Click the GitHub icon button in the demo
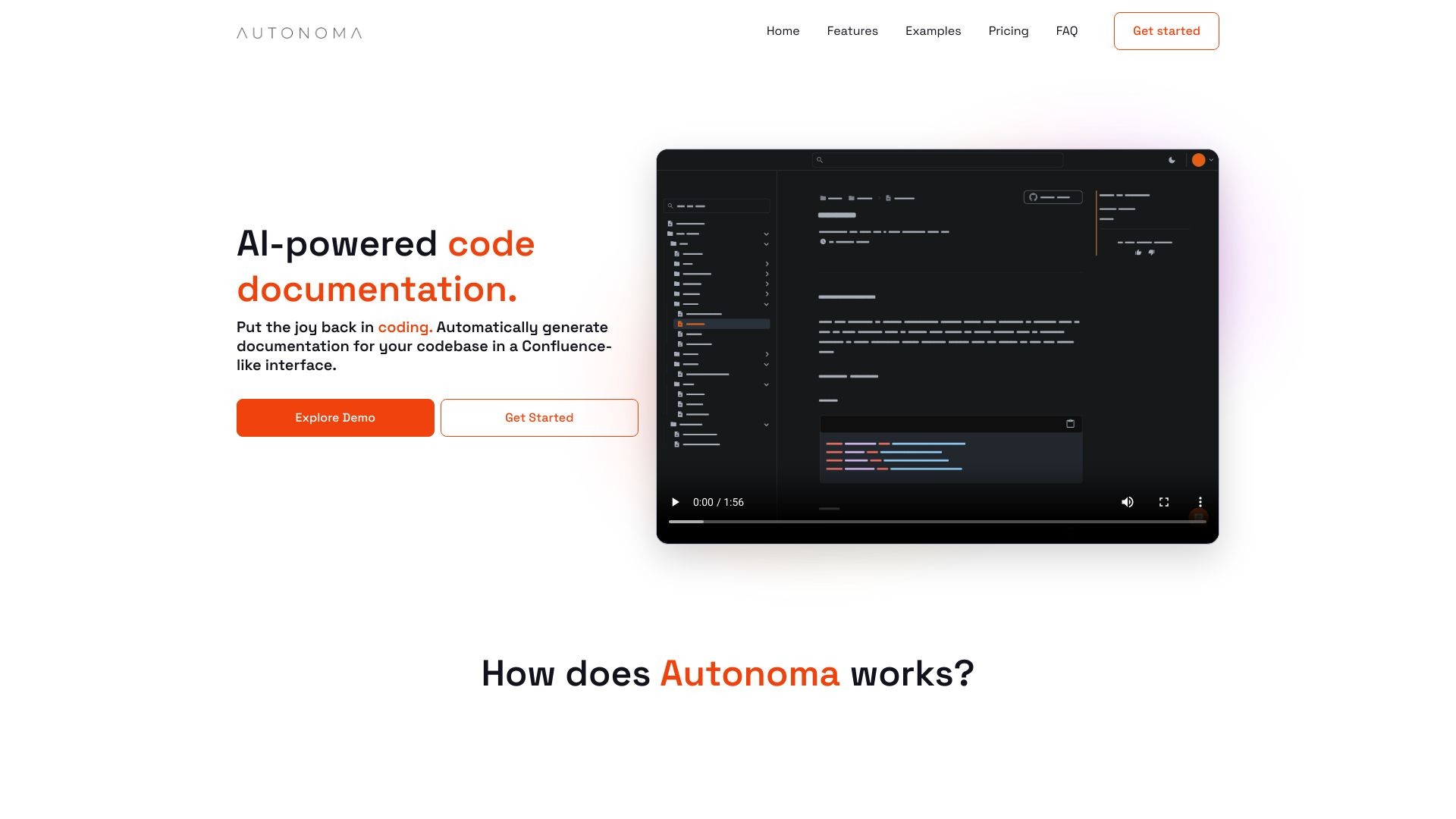This screenshot has height=819, width=1456. pos(1032,197)
